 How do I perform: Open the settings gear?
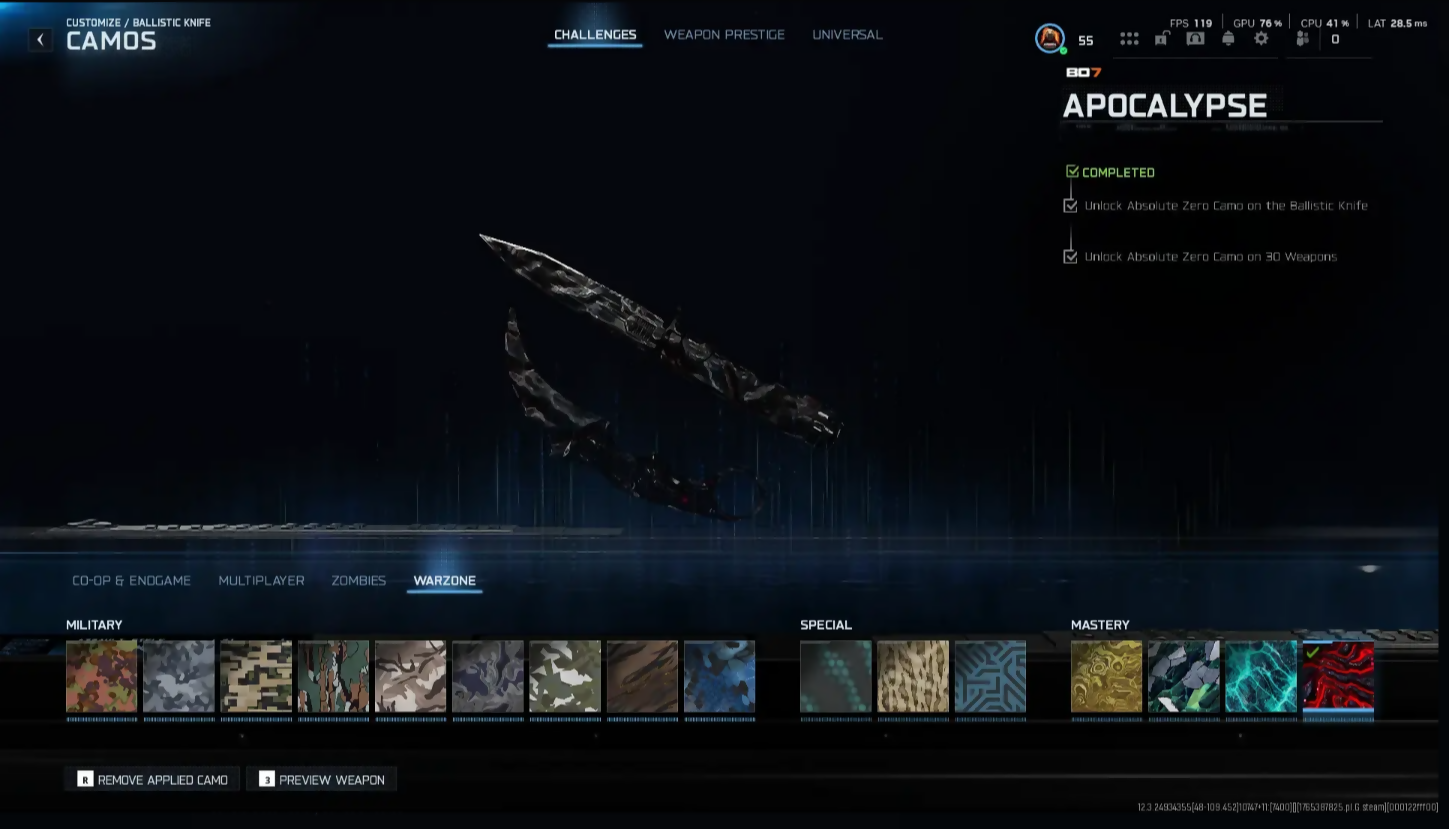tap(1261, 39)
